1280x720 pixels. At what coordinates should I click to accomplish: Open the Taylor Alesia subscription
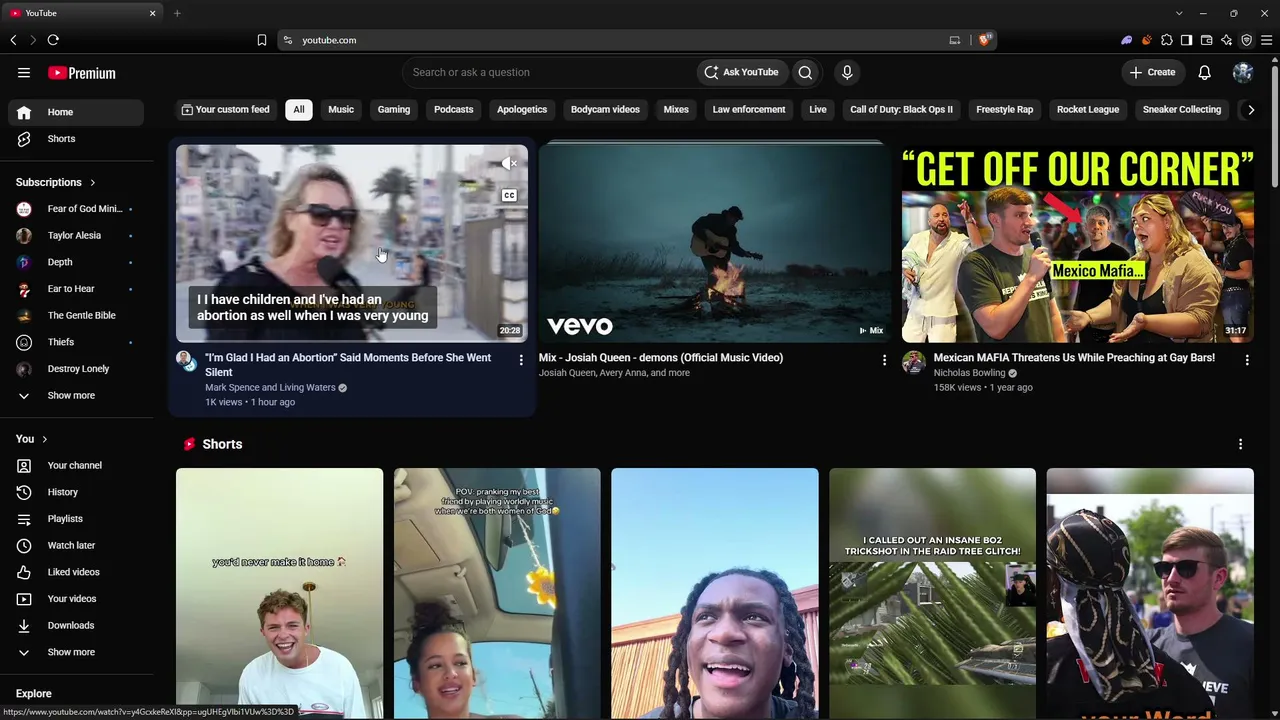76,235
